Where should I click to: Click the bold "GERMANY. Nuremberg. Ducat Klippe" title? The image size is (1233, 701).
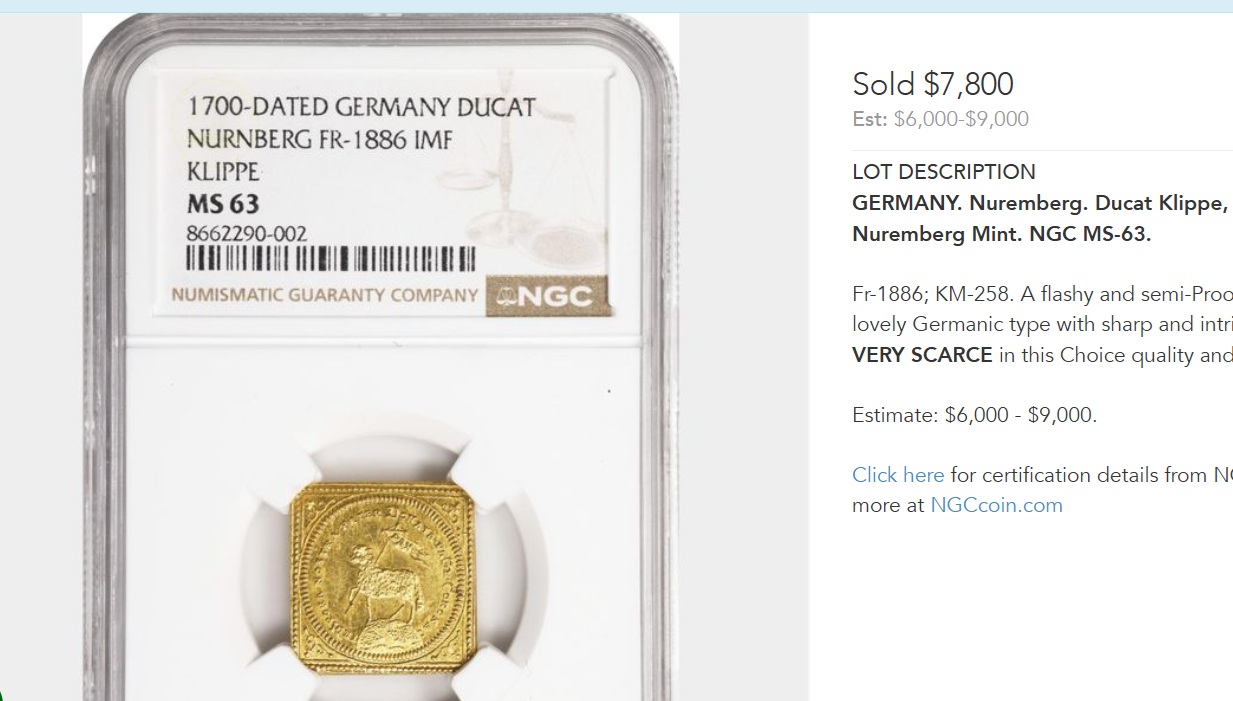click(x=1040, y=203)
